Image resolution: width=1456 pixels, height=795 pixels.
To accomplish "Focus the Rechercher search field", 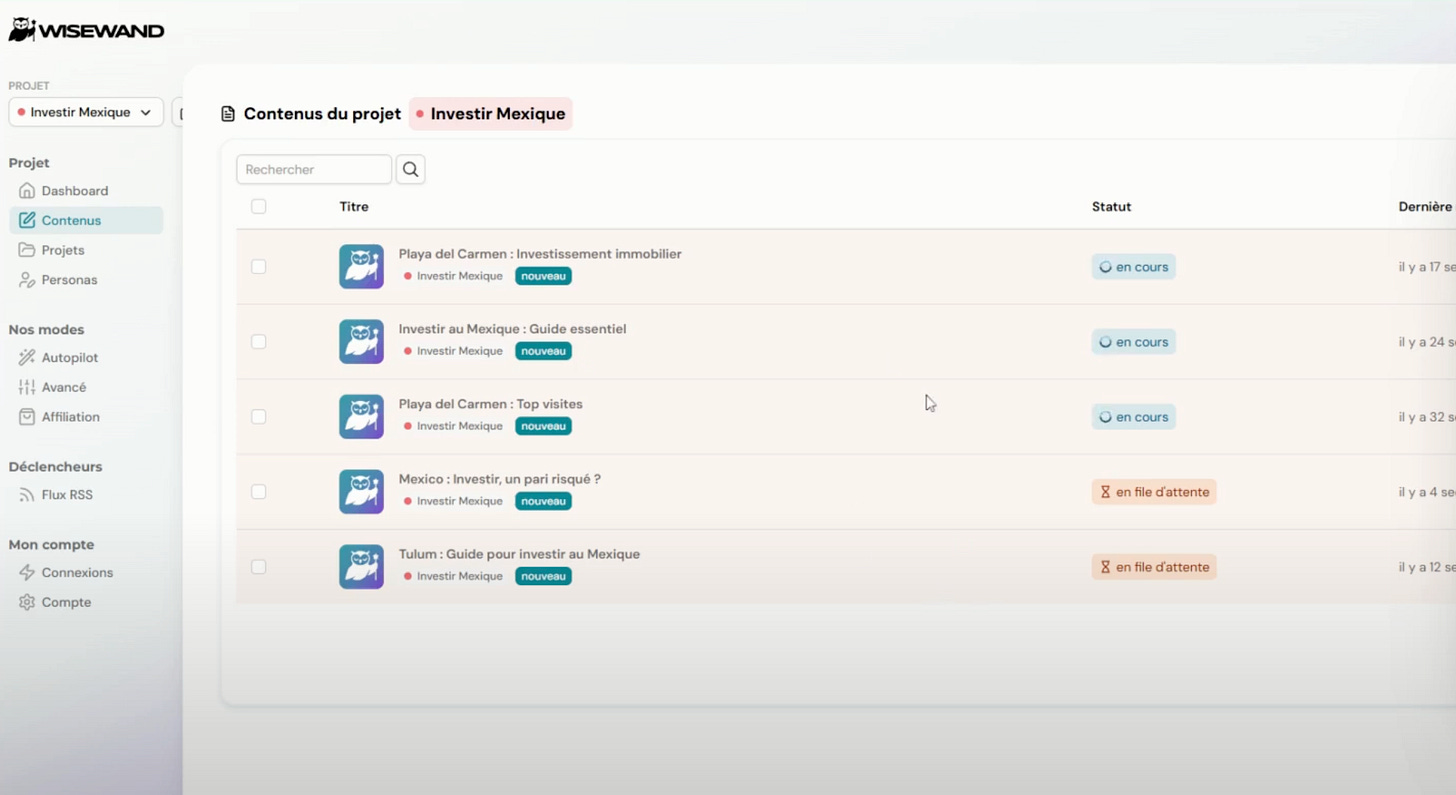I will pos(314,169).
